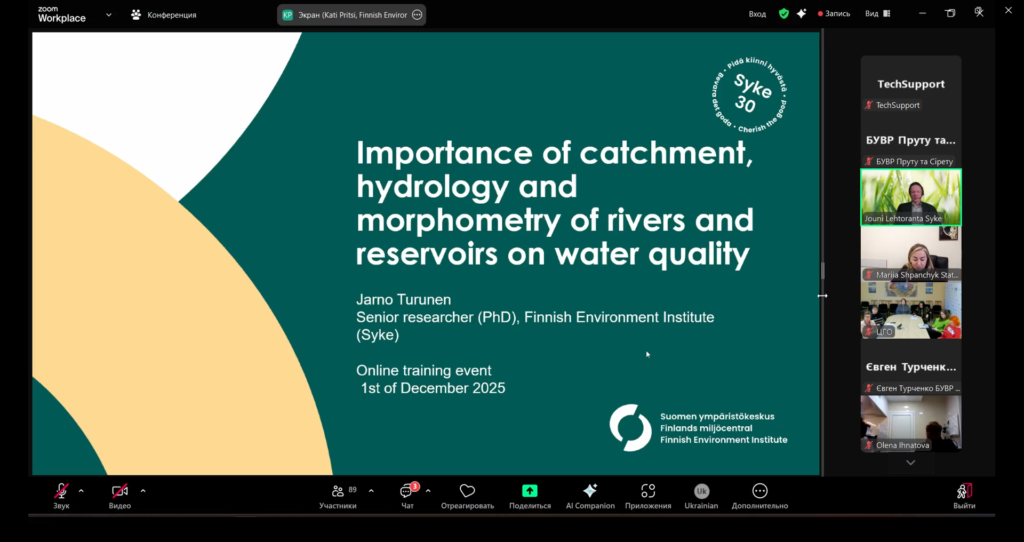Click the green share screen button (Поделиться)
Viewport: 1024px width, 542px height.
tap(529, 491)
